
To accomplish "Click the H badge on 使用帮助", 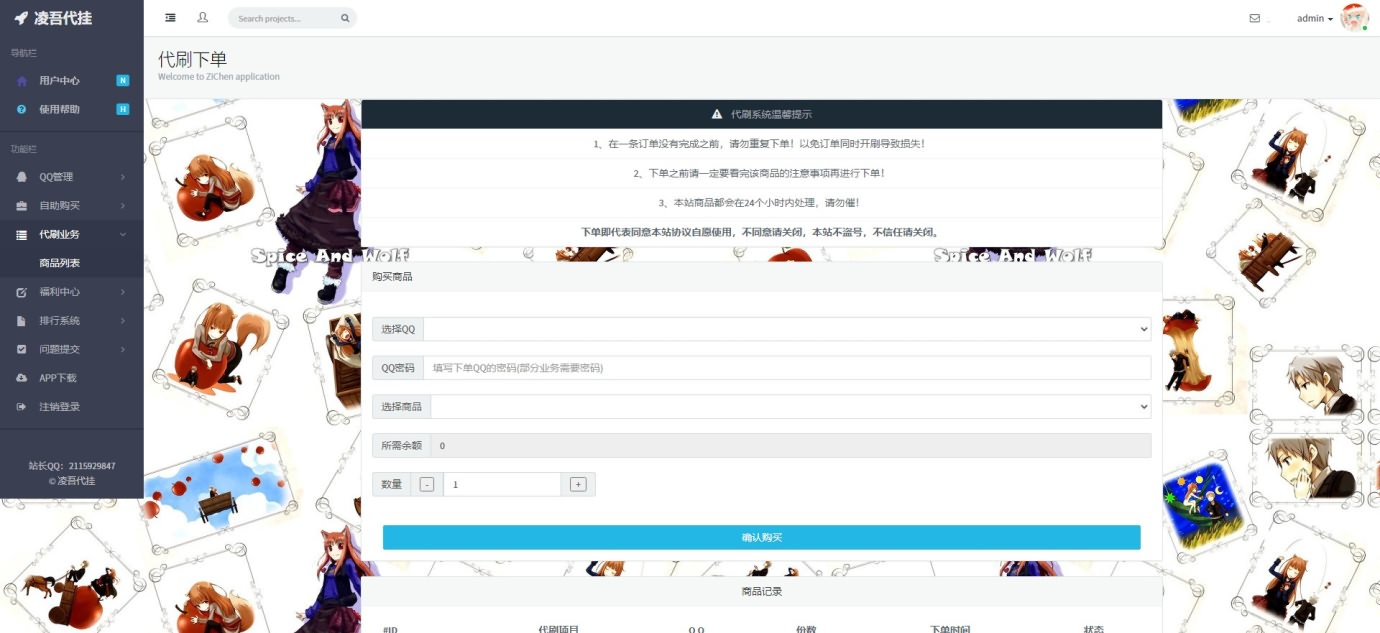I will pos(123,109).
